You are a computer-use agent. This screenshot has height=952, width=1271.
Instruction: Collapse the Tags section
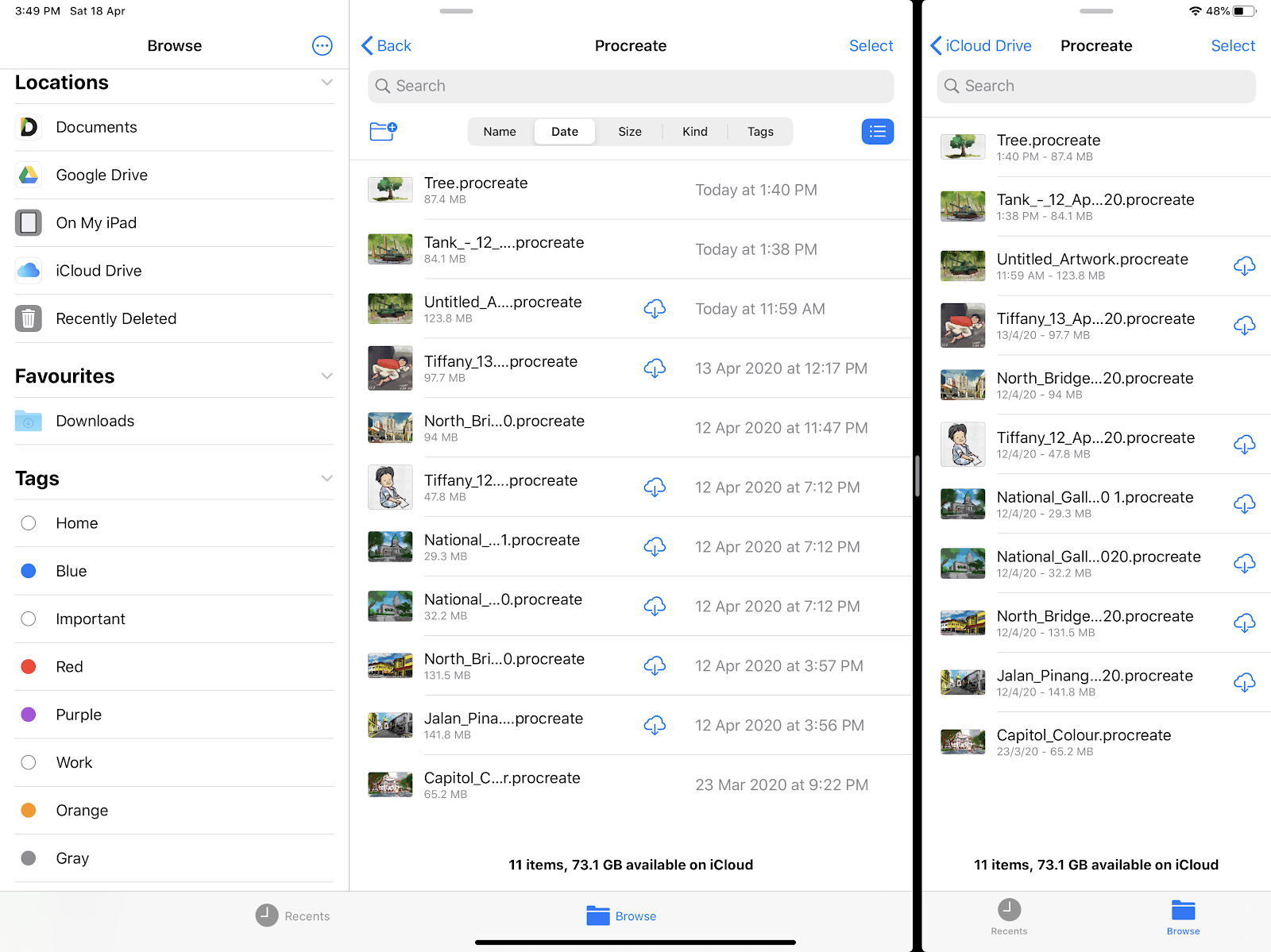326,479
